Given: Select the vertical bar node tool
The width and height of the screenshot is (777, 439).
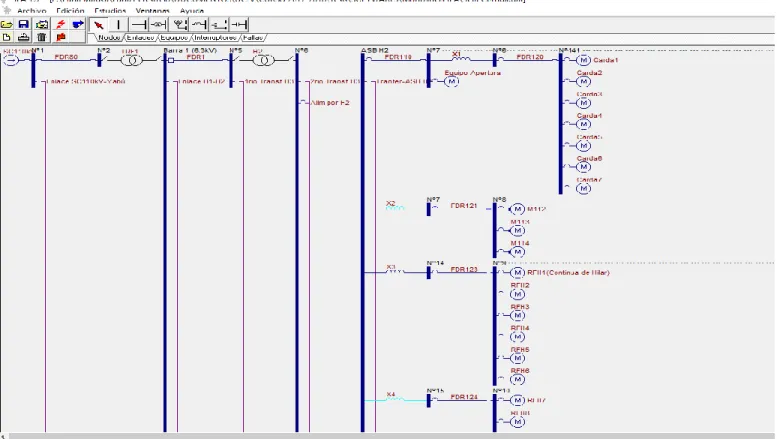Looking at the screenshot, I should click(x=118, y=25).
